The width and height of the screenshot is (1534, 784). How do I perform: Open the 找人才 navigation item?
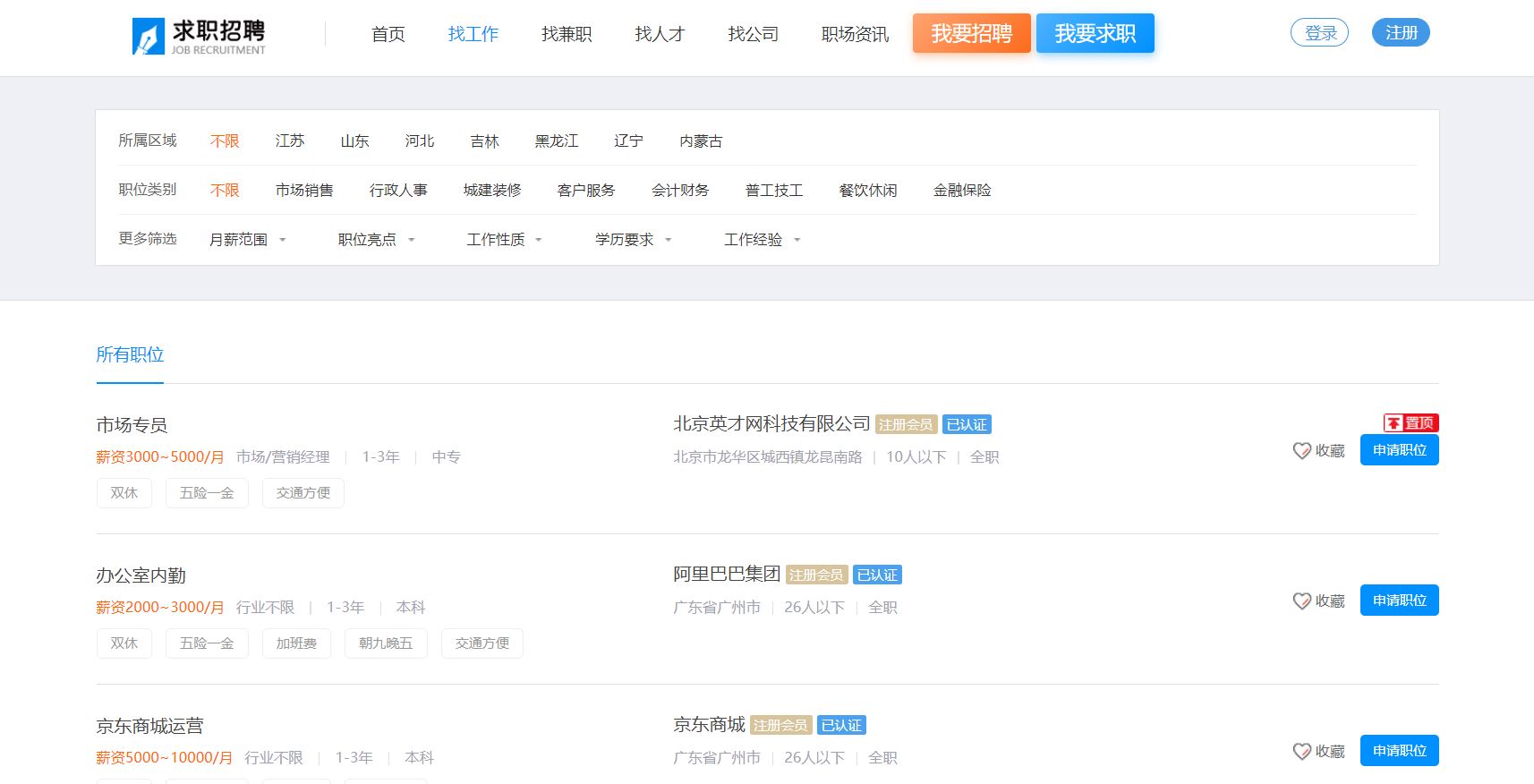[x=660, y=35]
